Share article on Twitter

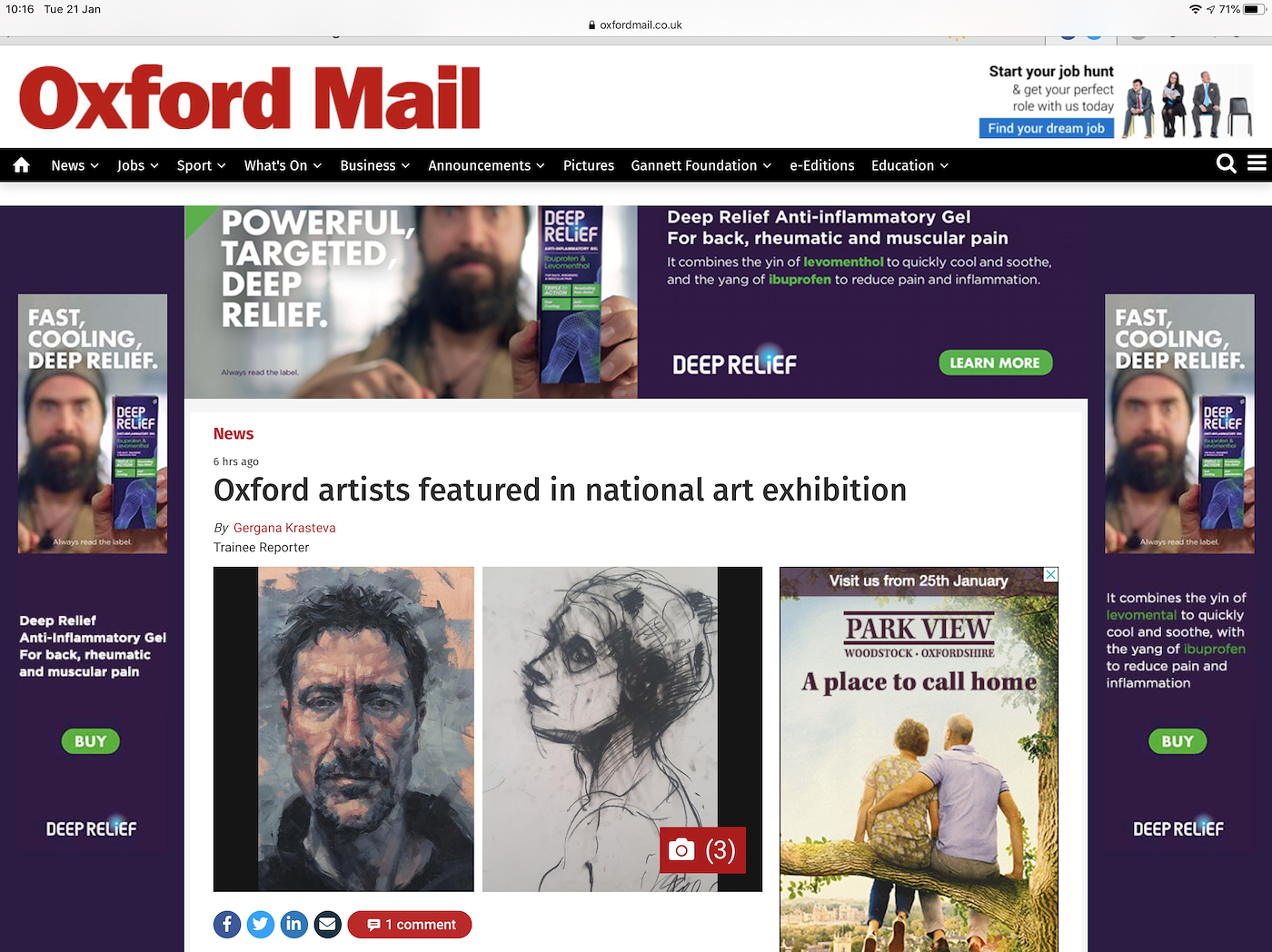pyautogui.click(x=261, y=925)
